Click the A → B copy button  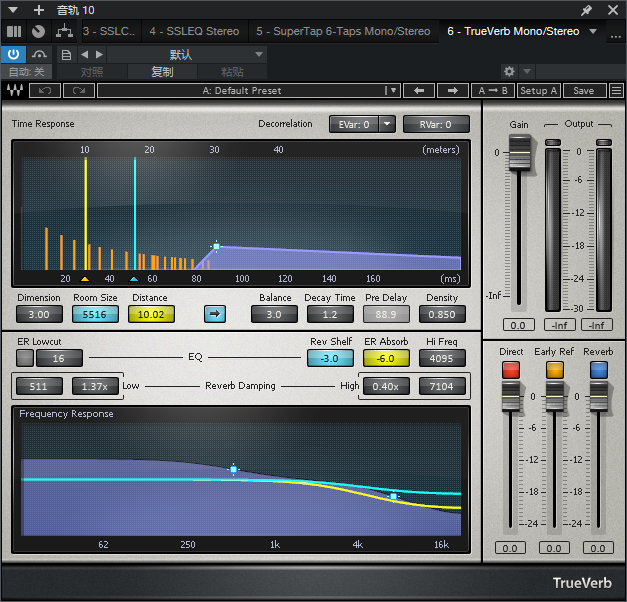click(x=493, y=91)
